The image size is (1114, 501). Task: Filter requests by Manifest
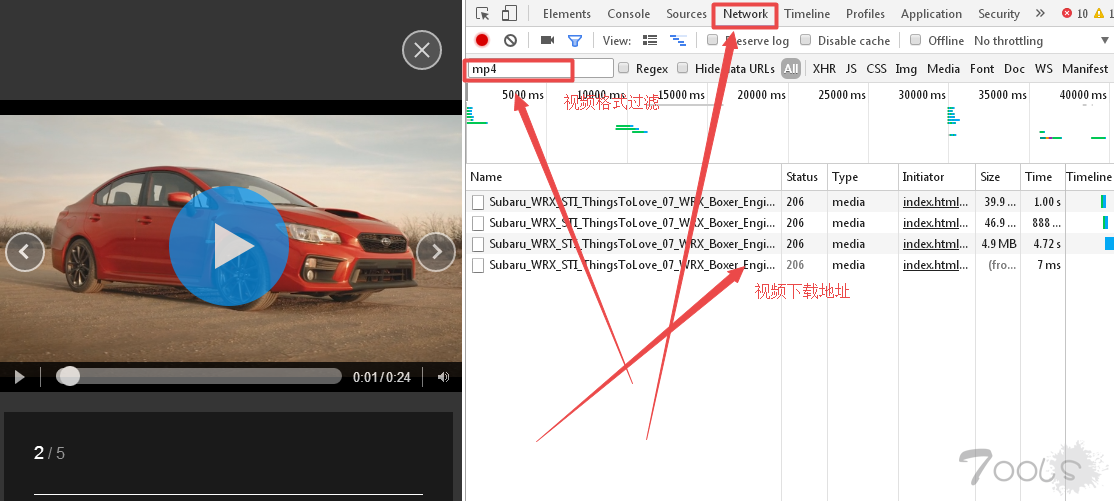pos(1084,68)
